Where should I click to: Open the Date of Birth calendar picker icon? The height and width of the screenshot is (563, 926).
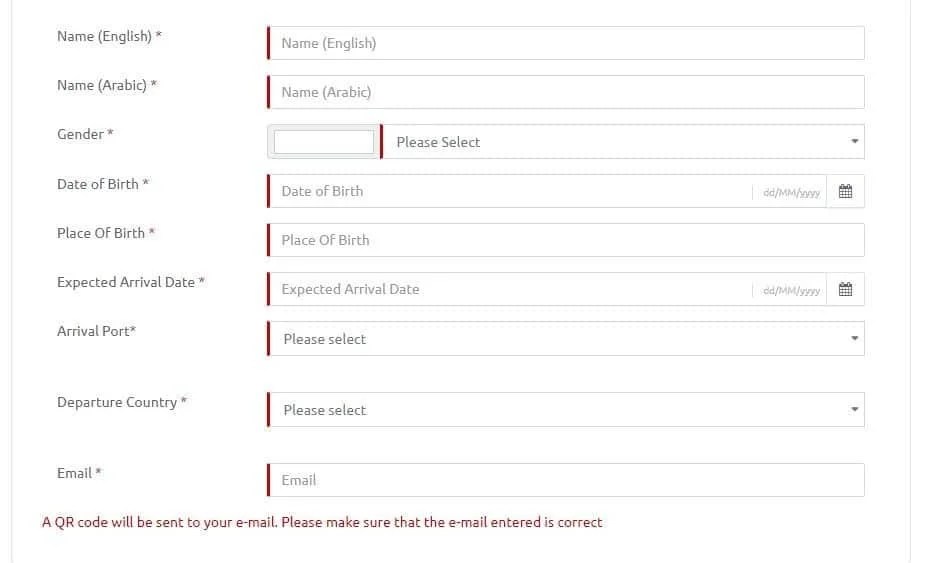tap(845, 191)
